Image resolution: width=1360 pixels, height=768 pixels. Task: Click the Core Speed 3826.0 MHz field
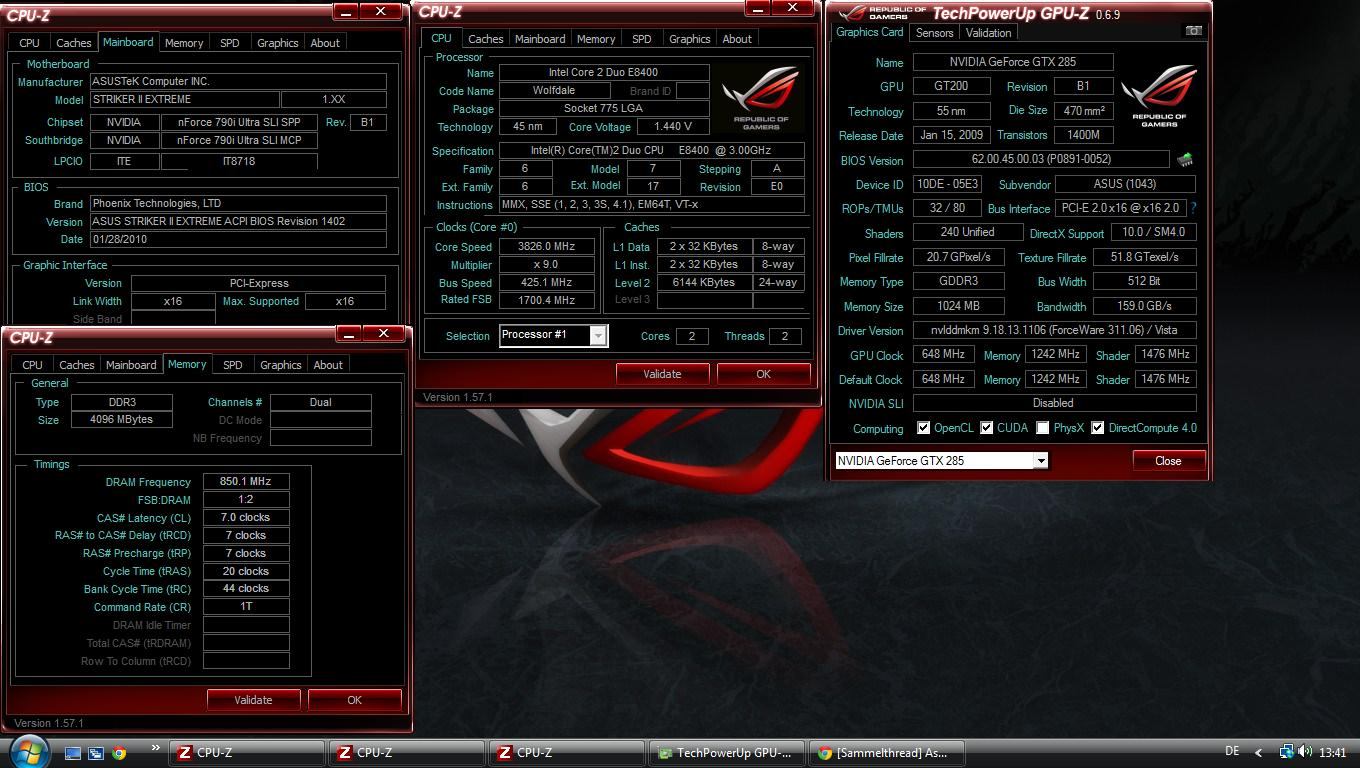546,246
